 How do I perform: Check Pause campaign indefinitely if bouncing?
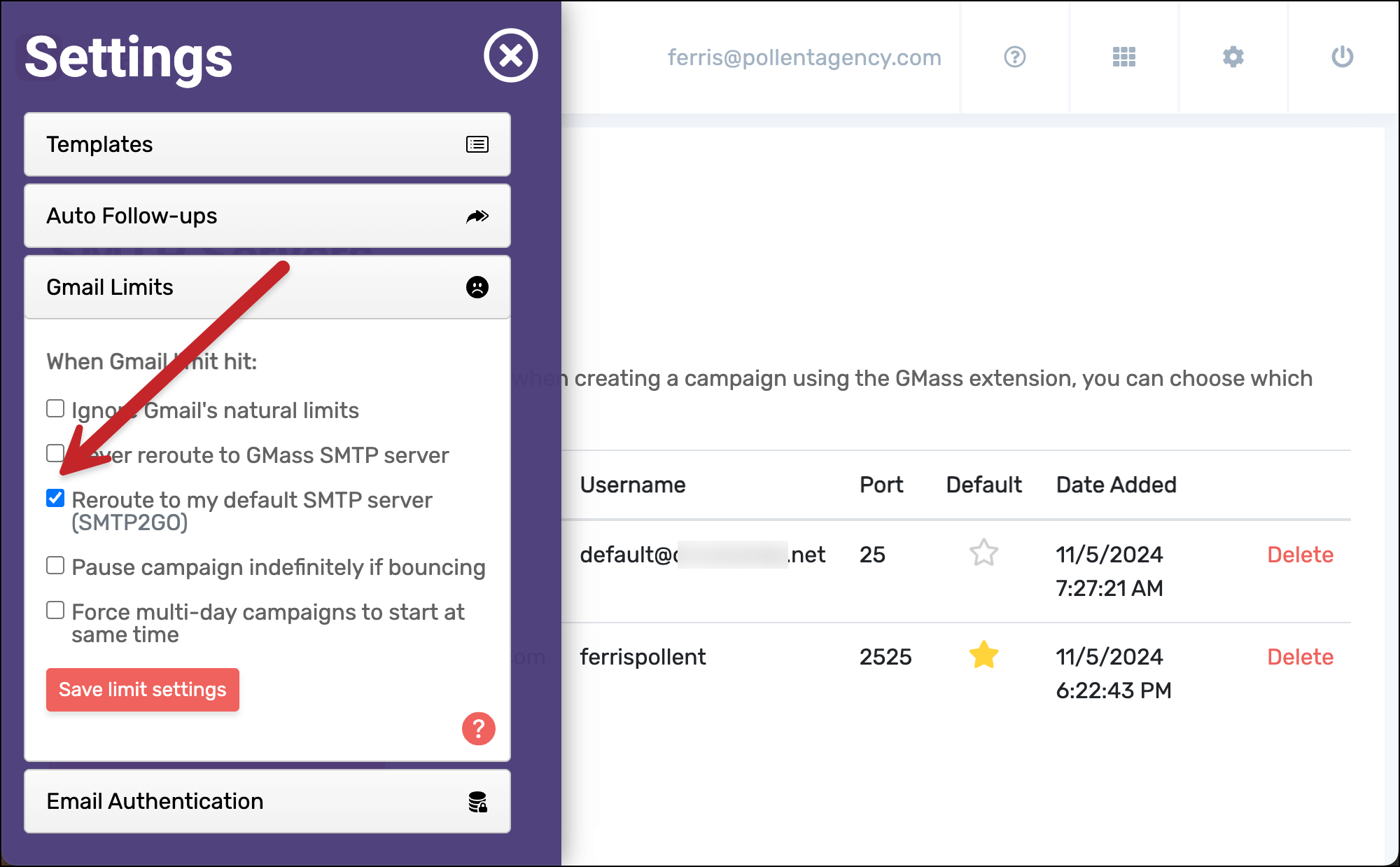coord(55,565)
